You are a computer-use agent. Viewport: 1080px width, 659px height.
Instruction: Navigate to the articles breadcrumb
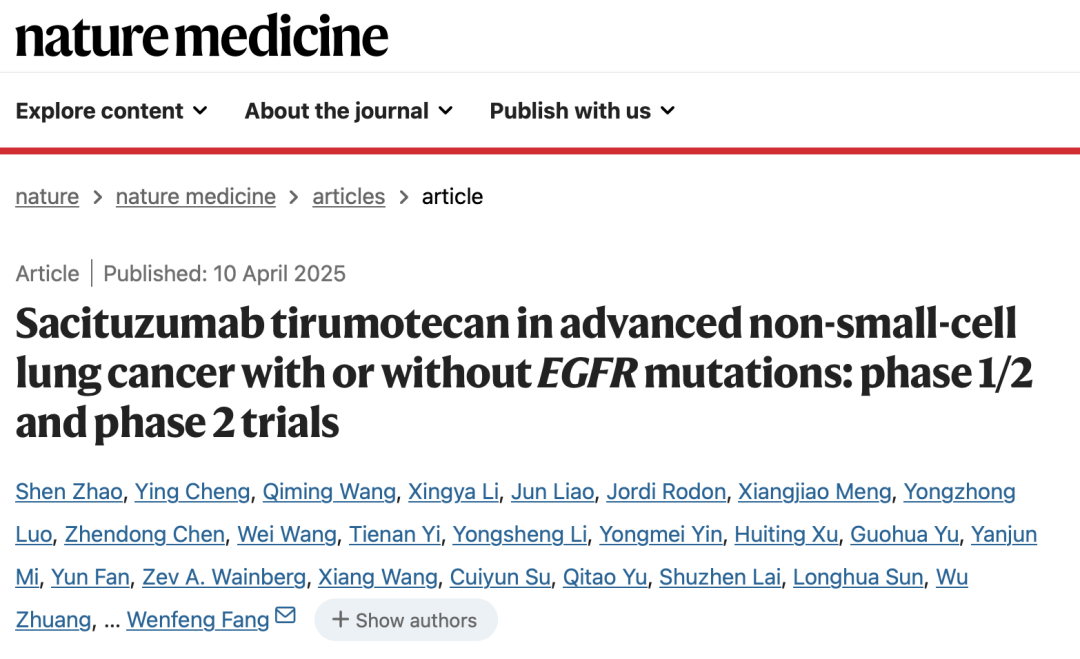[348, 197]
